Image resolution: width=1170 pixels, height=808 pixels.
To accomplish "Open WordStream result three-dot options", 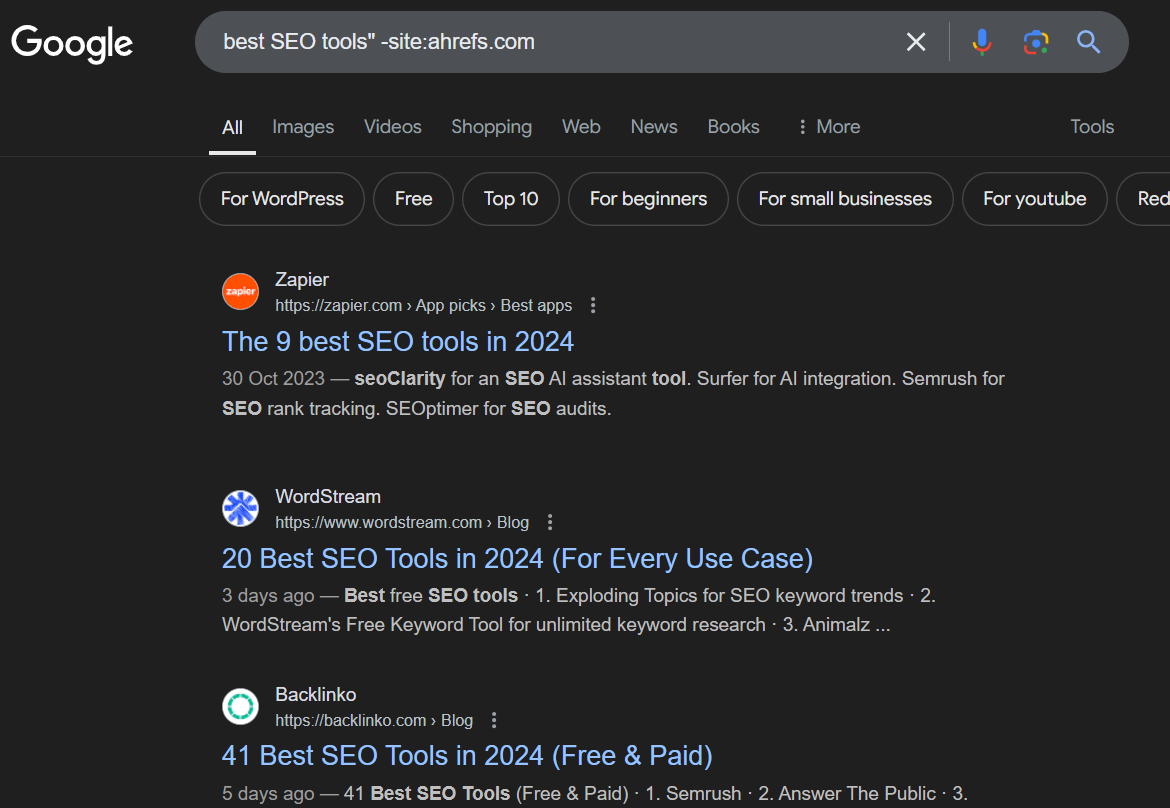I will pyautogui.click(x=550, y=522).
